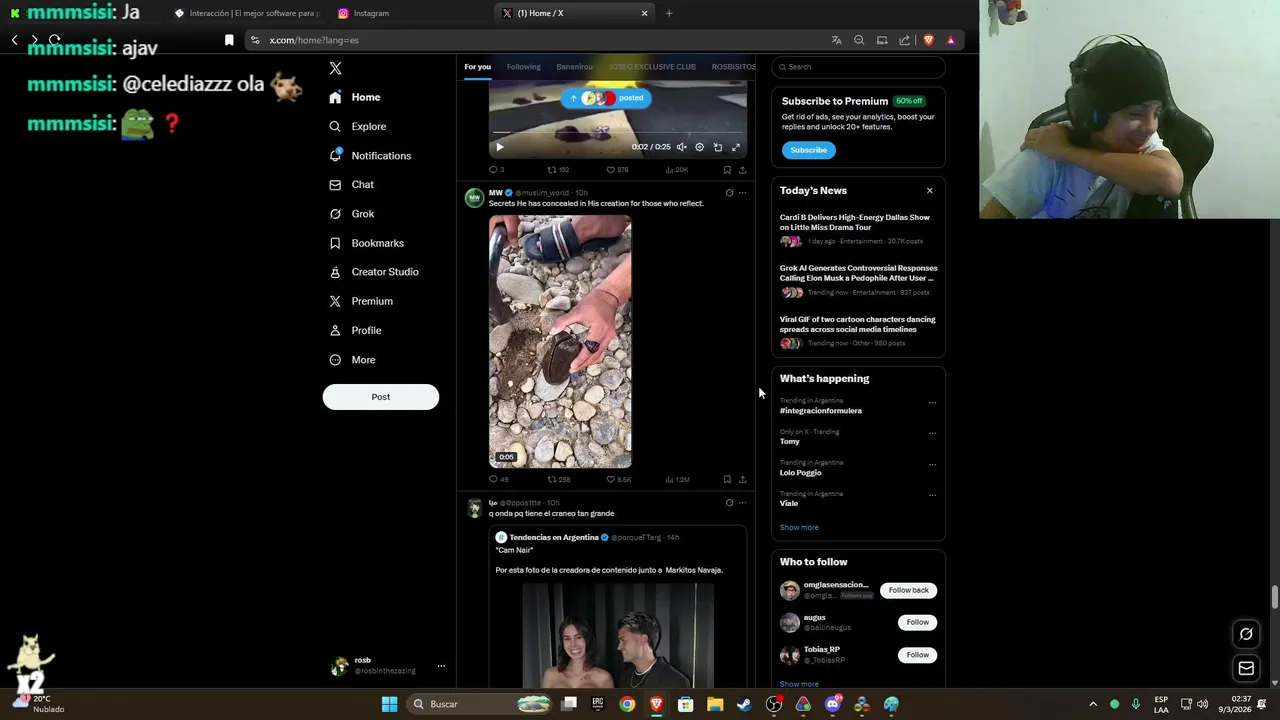Open more options for #integracionformulera trend
Screen dimensions: 1280x720
click(x=932, y=403)
